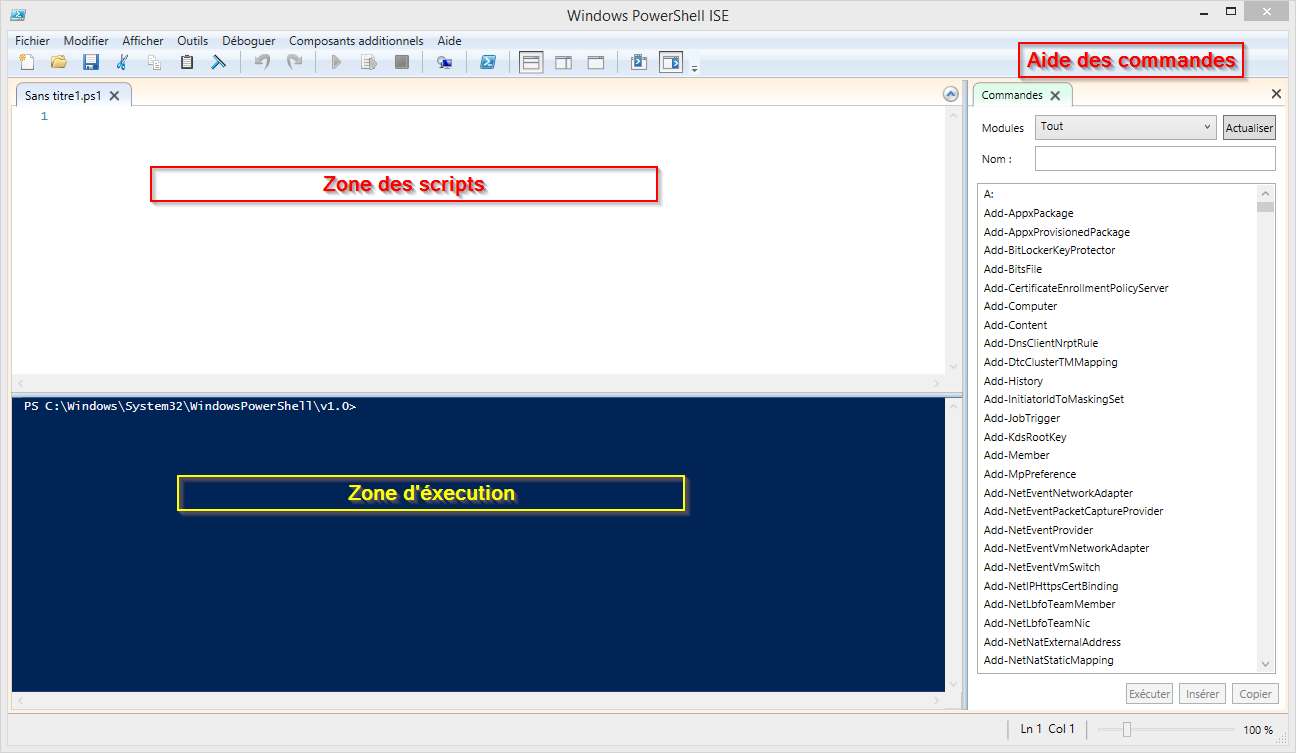Click the Run Selection icon
This screenshot has height=753, width=1296.
coord(369,62)
